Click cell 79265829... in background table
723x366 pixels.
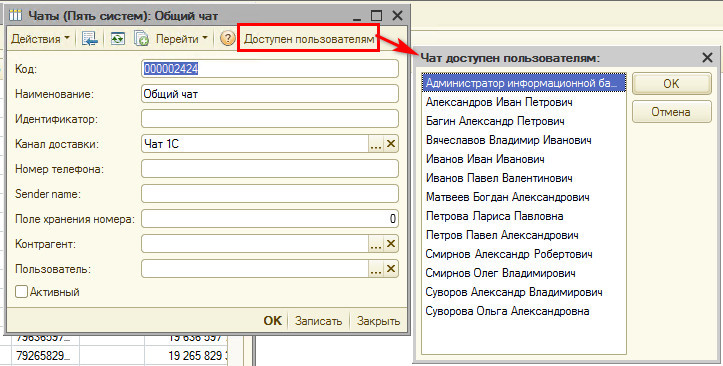pyautogui.click(x=45, y=356)
